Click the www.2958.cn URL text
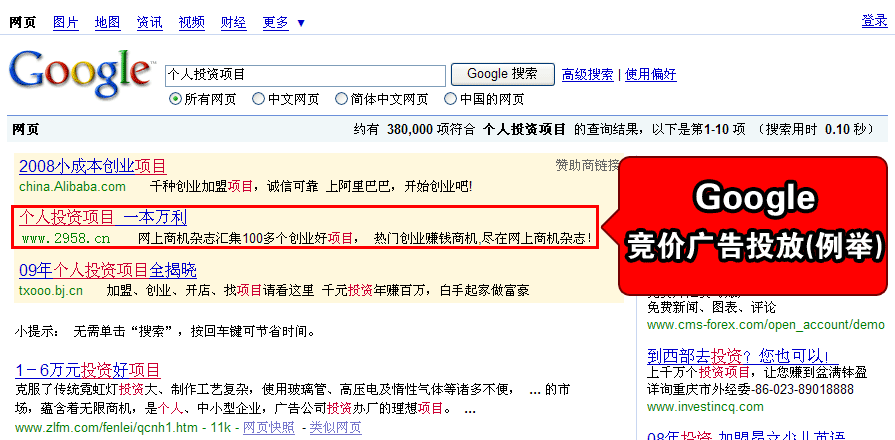895x440 pixels. [x=66, y=239]
